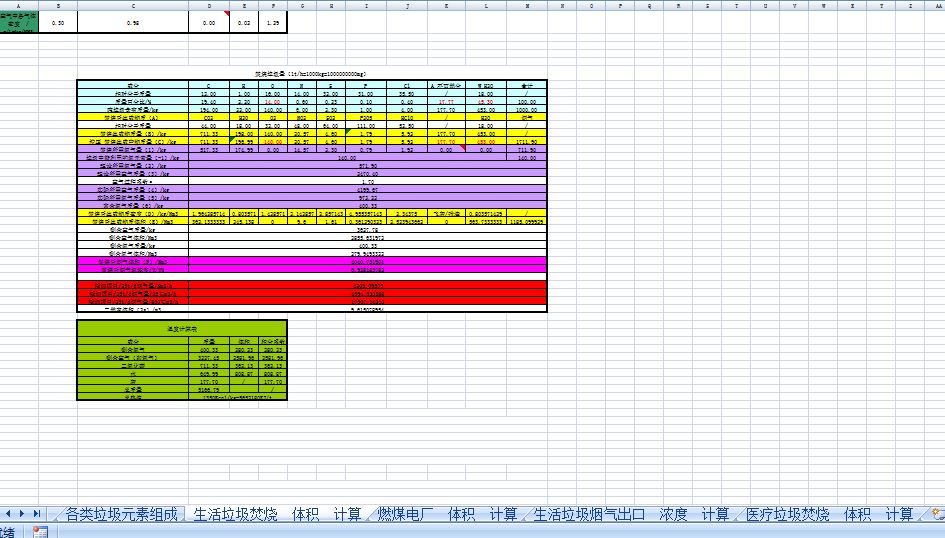The image size is (945, 538).
Task: Select the cell containing 0.02
Action: 243,22
